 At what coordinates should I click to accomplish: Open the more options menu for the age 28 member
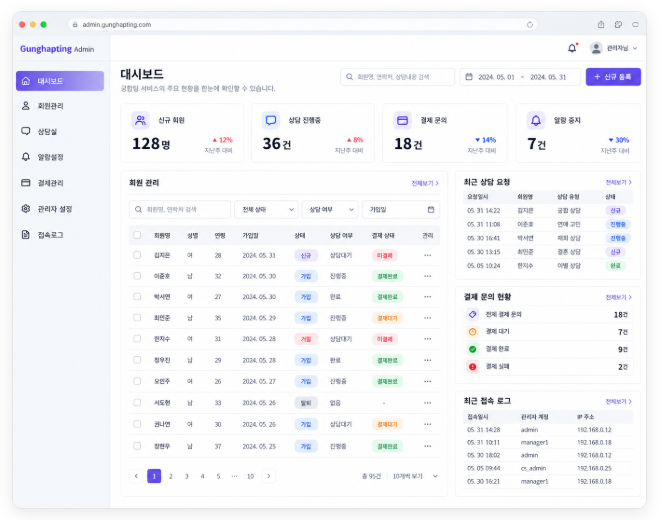[428, 255]
